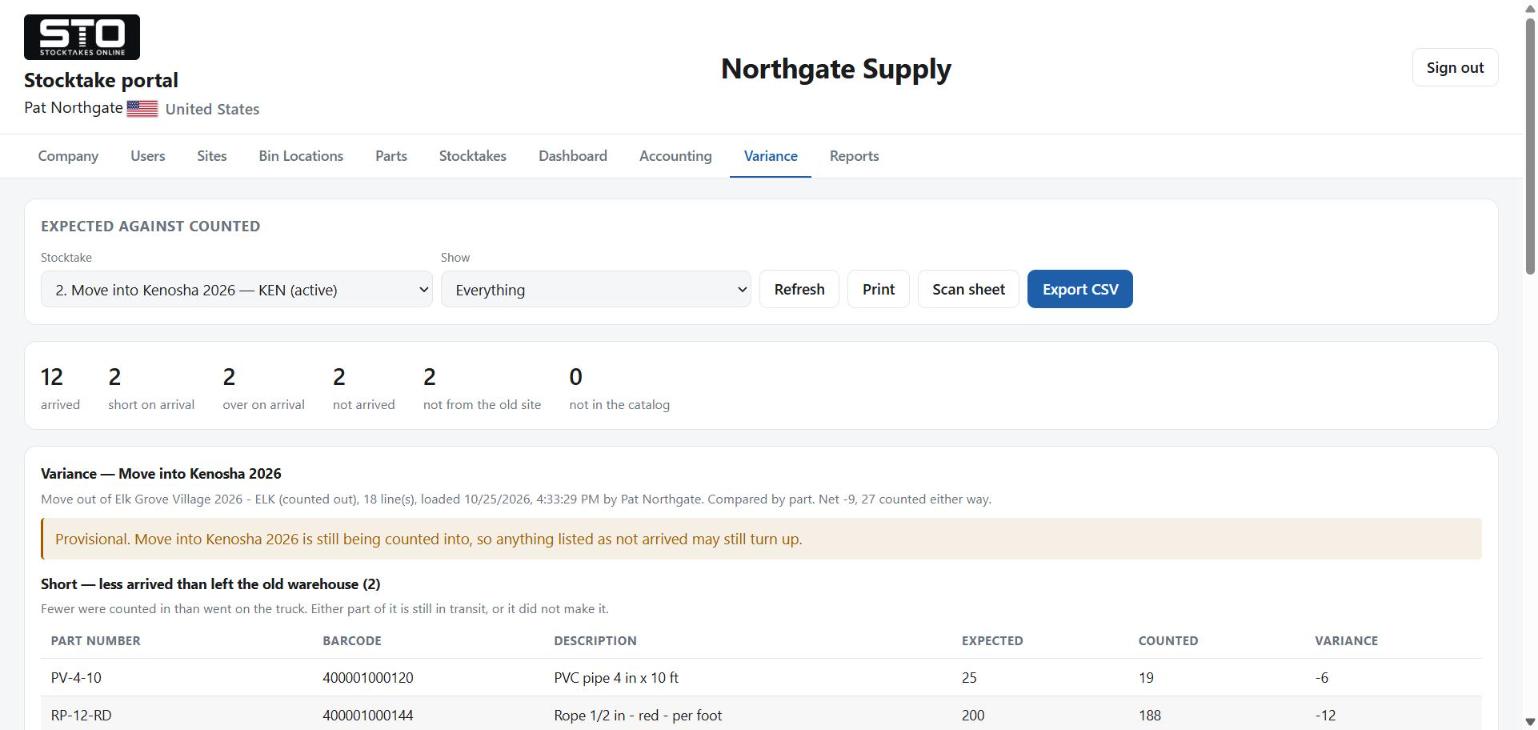1538x730 pixels.
Task: Click the '12 arrived' statistic
Action: [60, 388]
